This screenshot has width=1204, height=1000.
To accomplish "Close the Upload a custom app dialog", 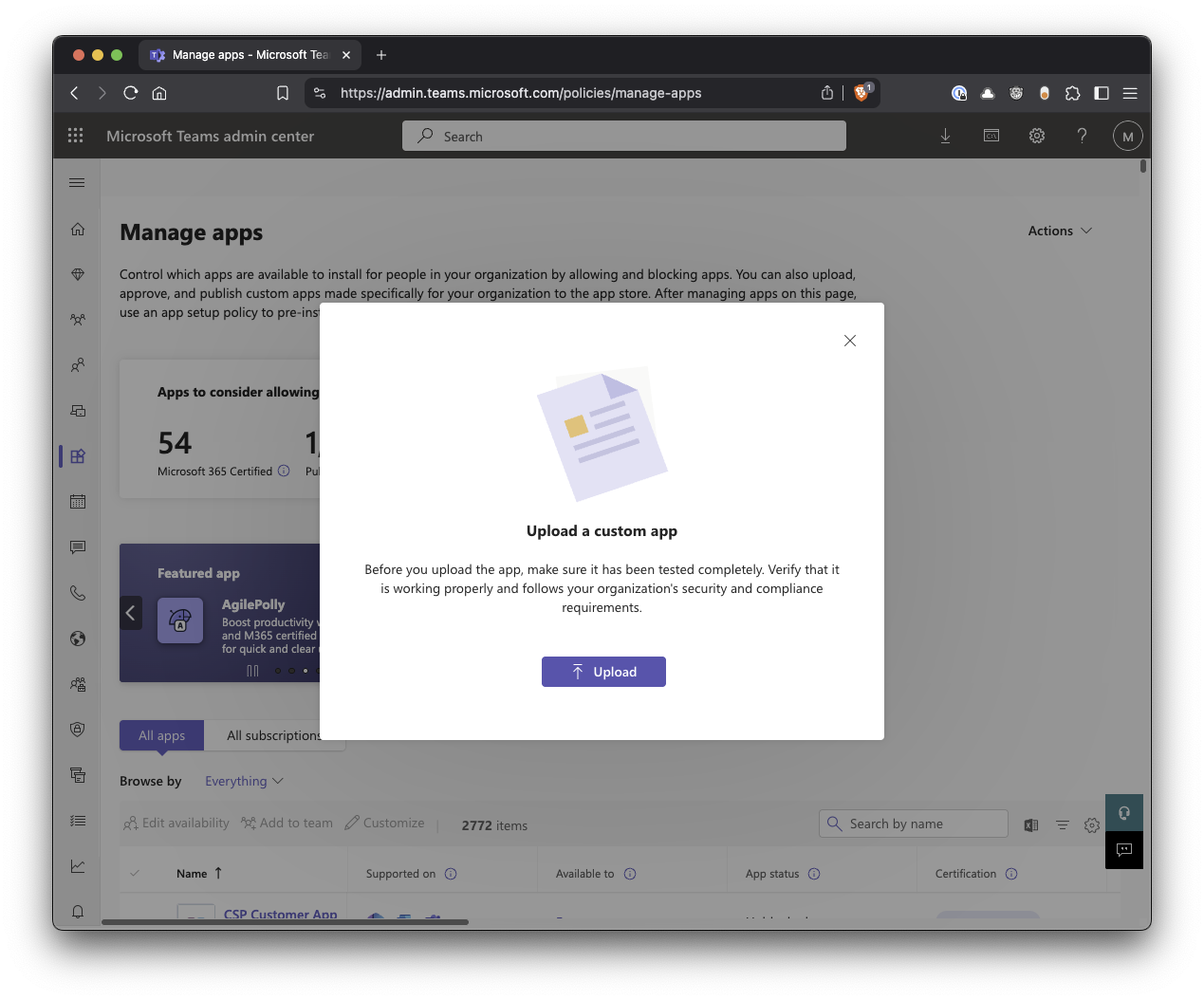I will pyautogui.click(x=849, y=341).
